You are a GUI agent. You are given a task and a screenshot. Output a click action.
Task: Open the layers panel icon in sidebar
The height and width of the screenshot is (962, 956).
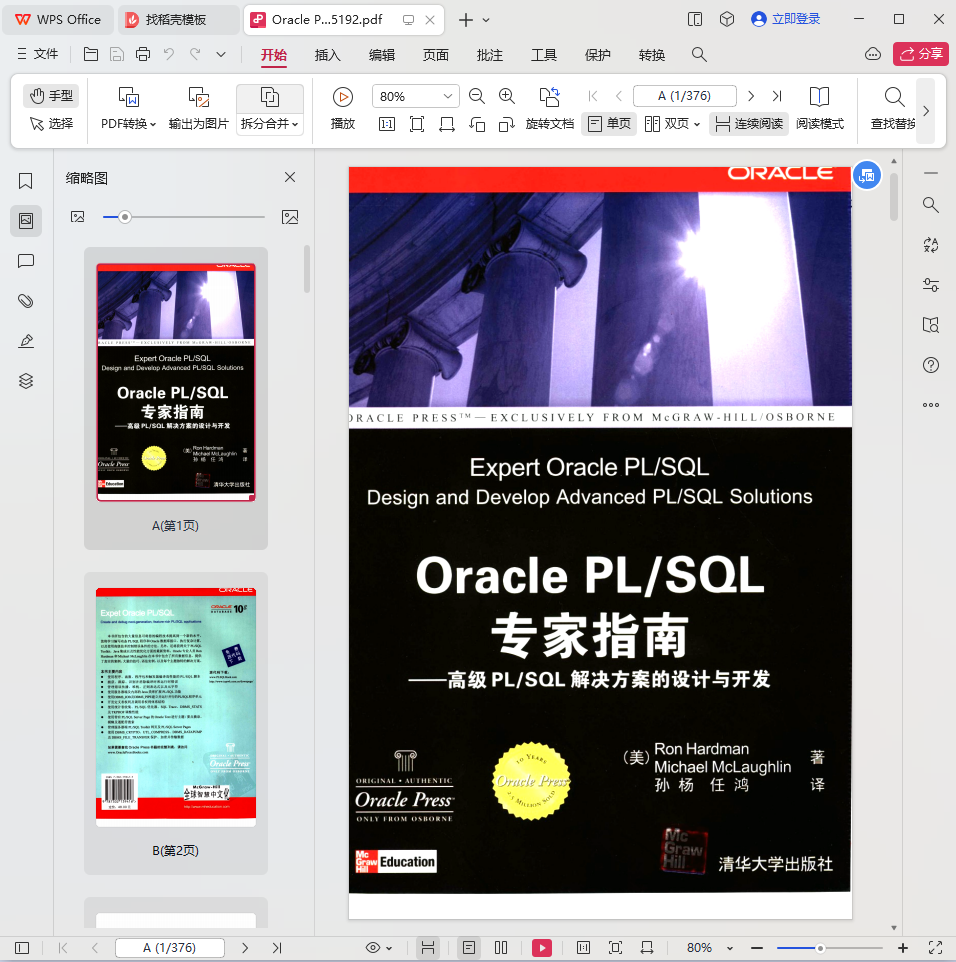(x=26, y=381)
